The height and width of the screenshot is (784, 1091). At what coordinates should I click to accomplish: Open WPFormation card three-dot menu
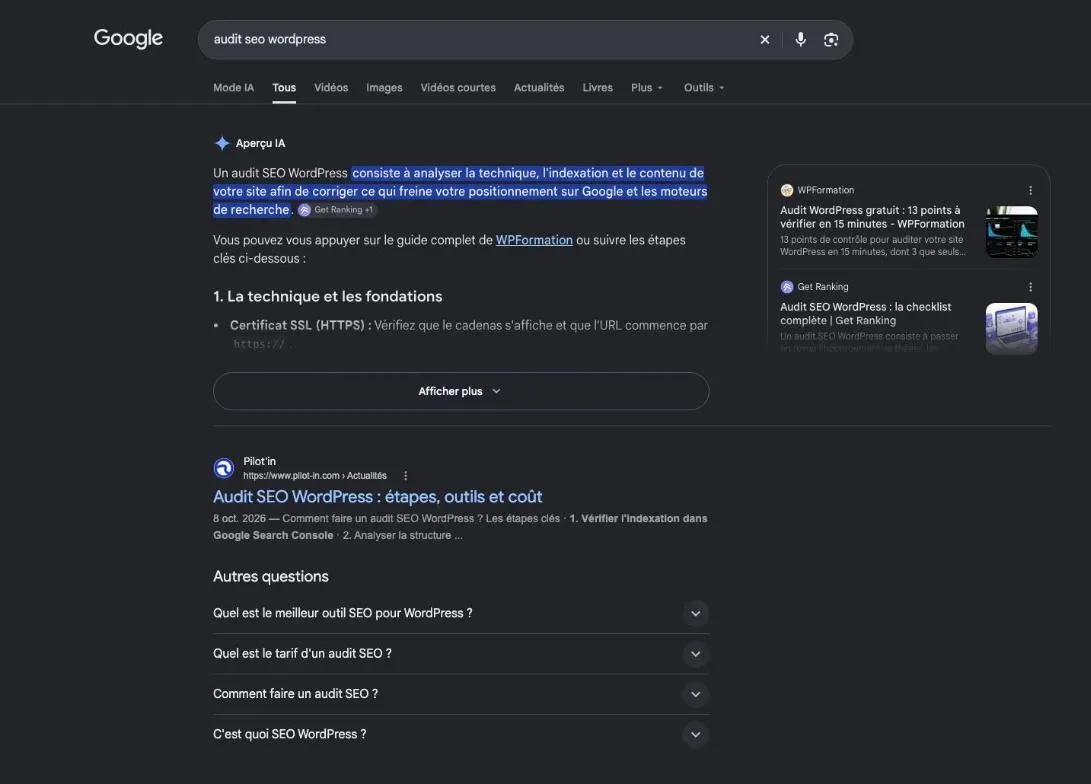pos(1030,190)
